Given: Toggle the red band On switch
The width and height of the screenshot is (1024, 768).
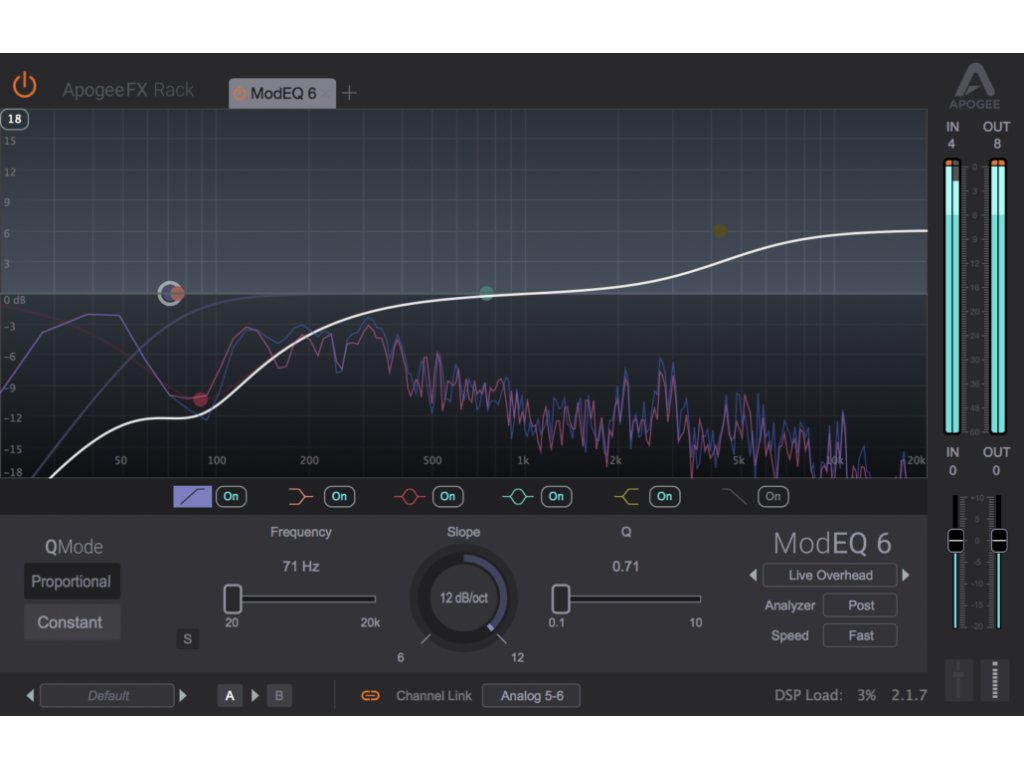Looking at the screenshot, I should (x=448, y=496).
